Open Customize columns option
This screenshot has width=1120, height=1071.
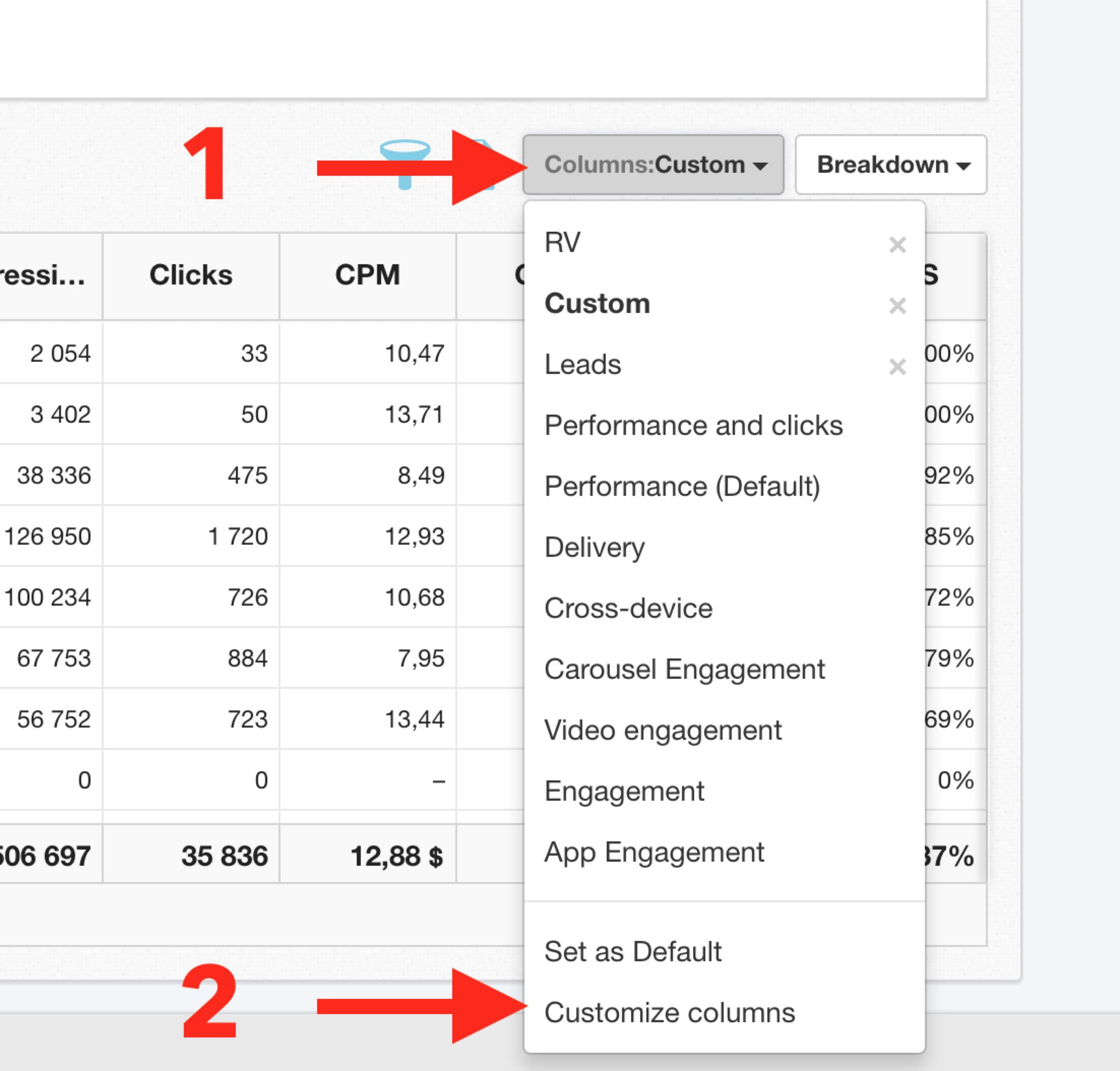click(x=669, y=1013)
